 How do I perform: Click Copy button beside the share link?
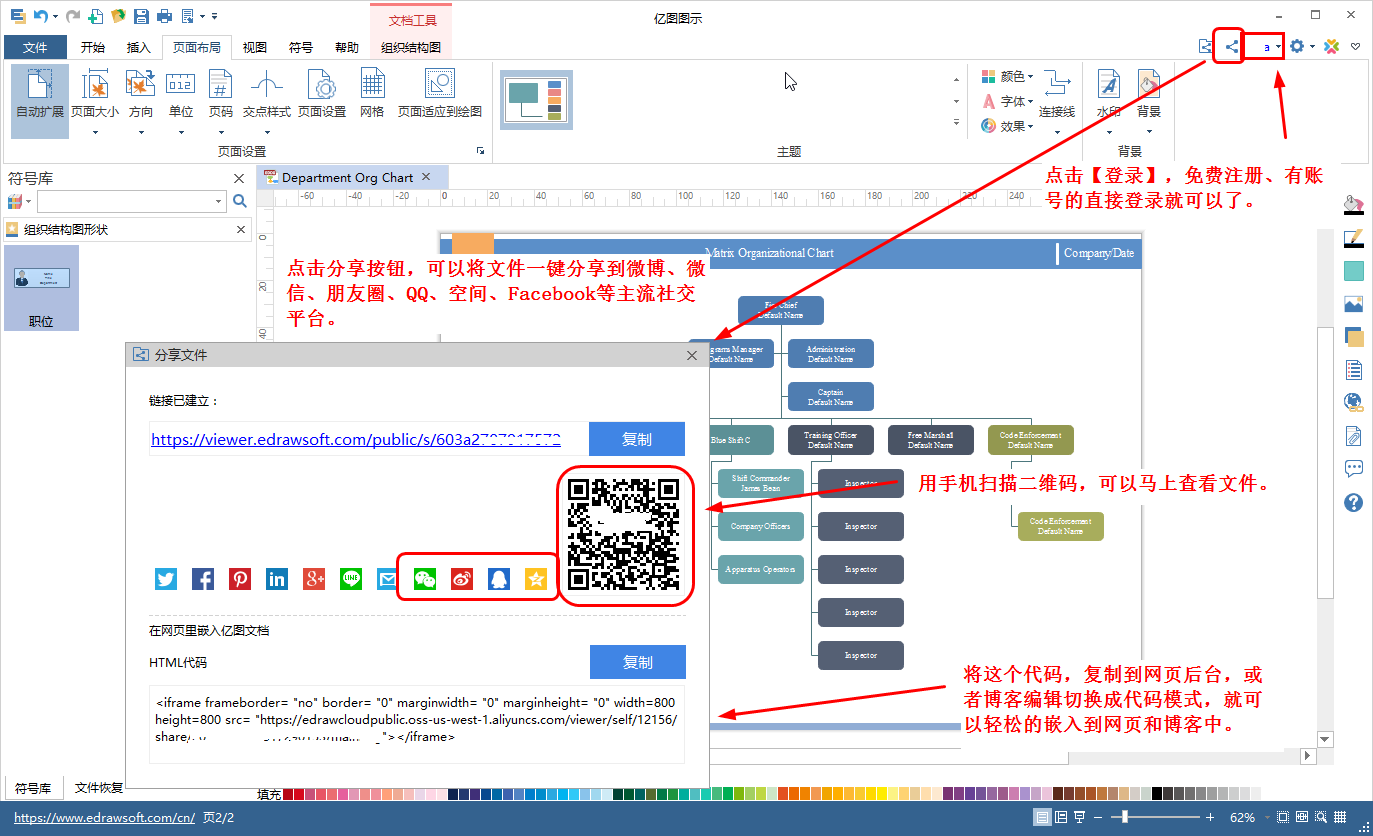pos(637,439)
